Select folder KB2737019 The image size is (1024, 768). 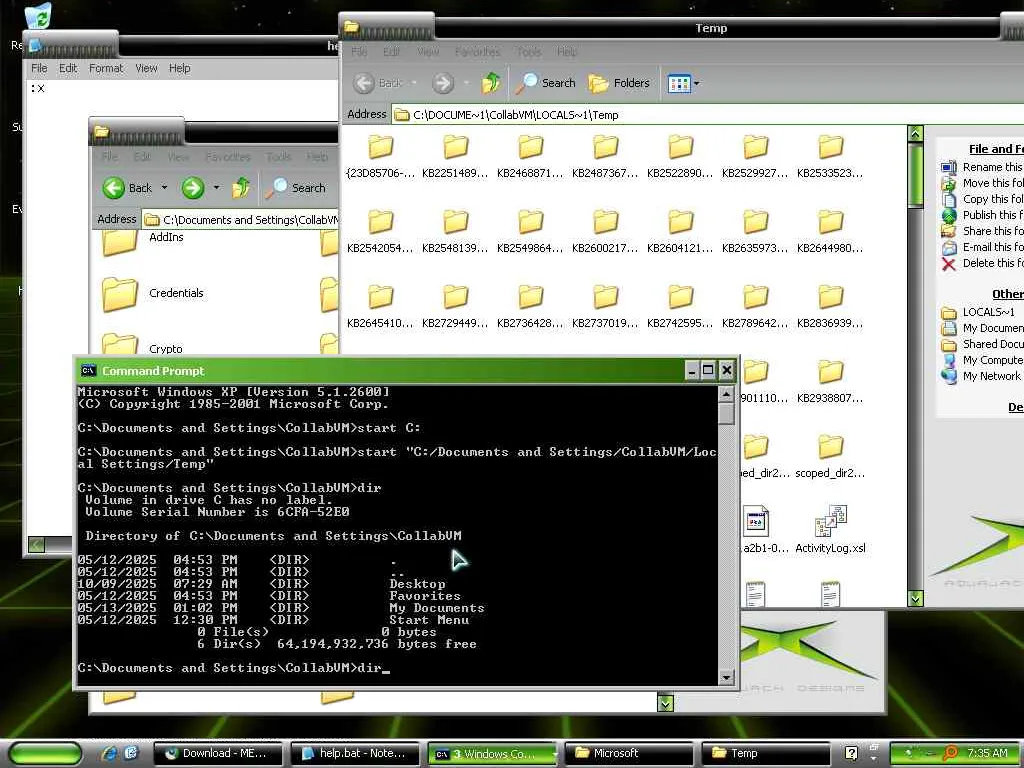coord(605,307)
